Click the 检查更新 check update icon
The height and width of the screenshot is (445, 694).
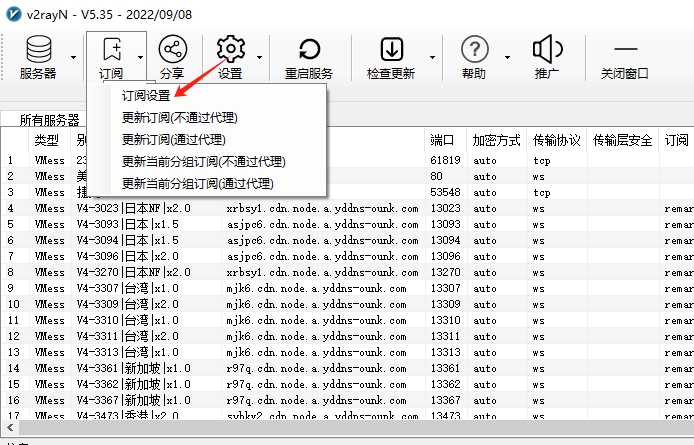[x=392, y=49]
